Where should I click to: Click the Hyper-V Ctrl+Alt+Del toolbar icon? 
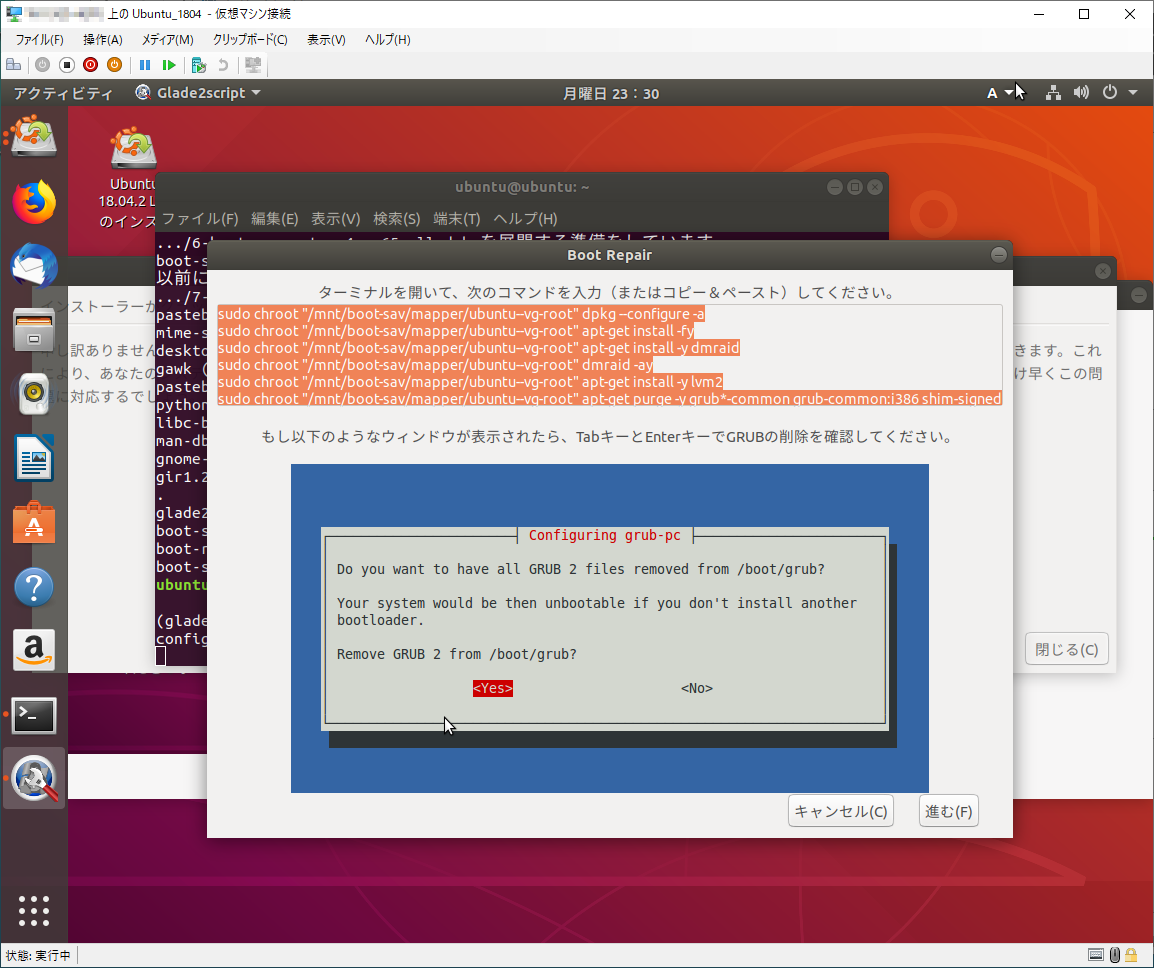[13, 65]
